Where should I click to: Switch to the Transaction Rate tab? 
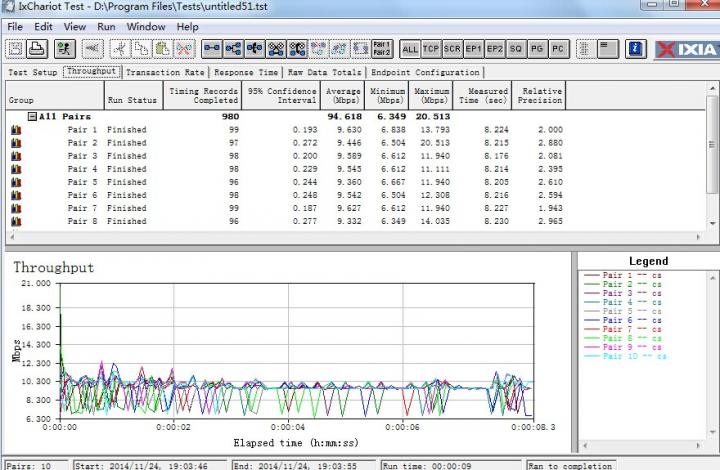(165, 72)
